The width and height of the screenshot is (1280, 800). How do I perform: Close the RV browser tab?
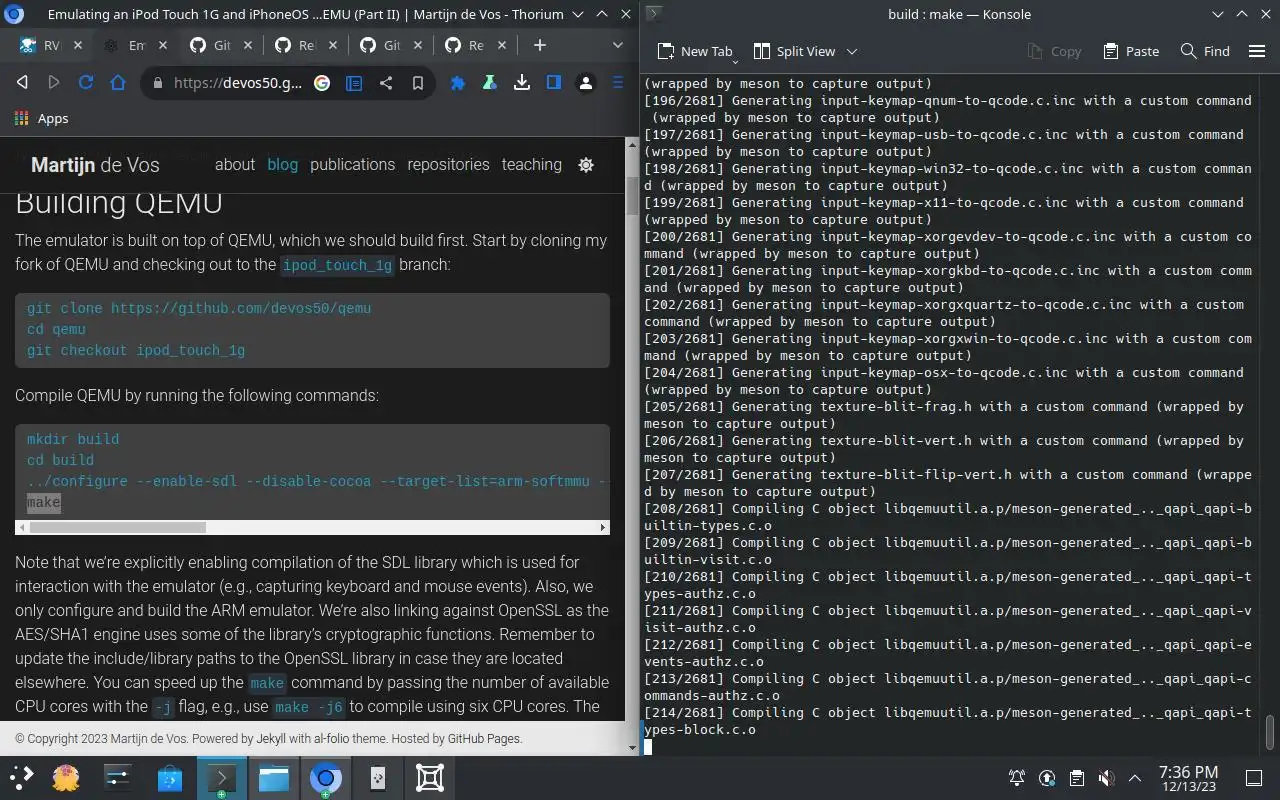point(77,45)
